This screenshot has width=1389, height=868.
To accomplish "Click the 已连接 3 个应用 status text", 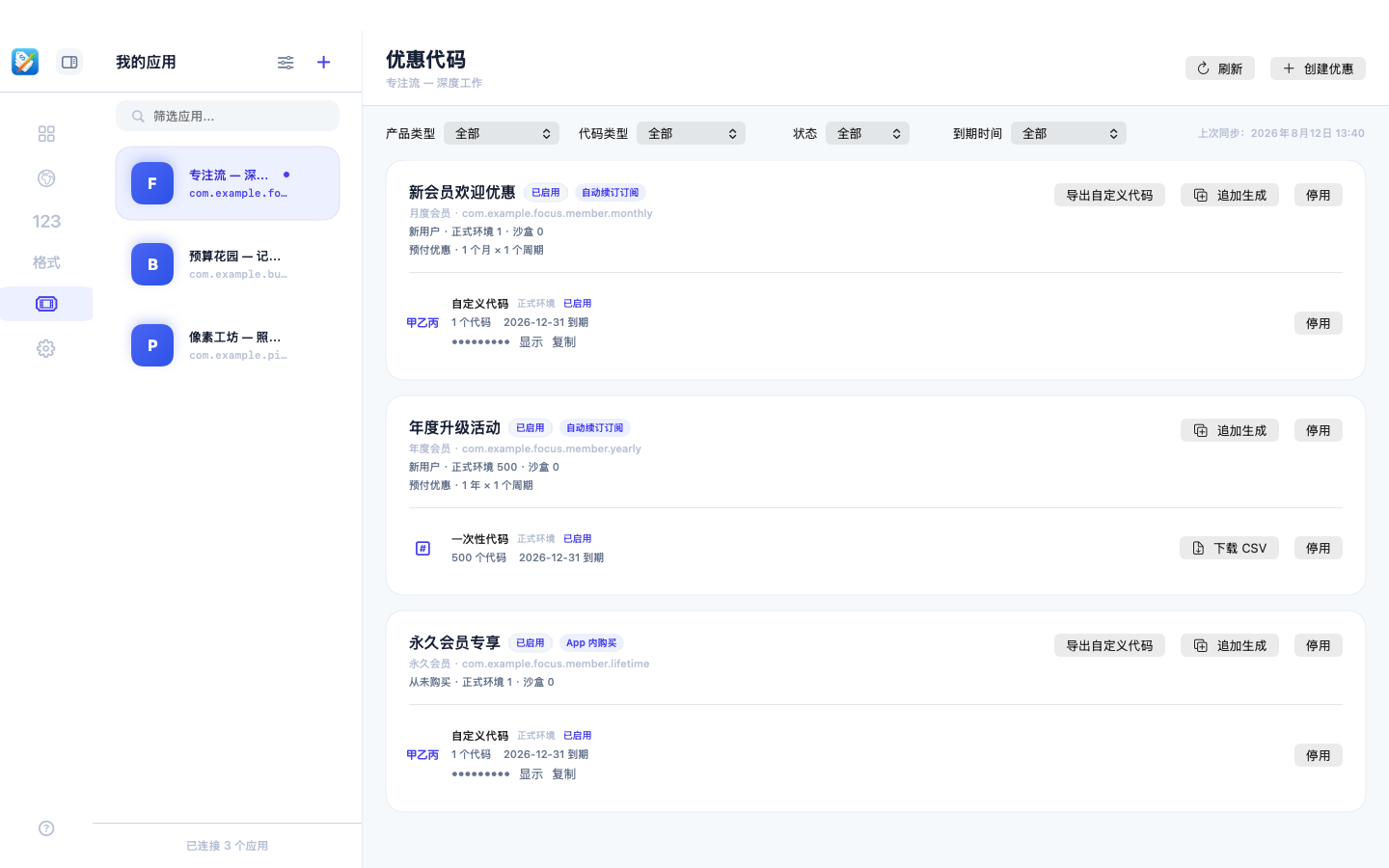I will point(228,846).
